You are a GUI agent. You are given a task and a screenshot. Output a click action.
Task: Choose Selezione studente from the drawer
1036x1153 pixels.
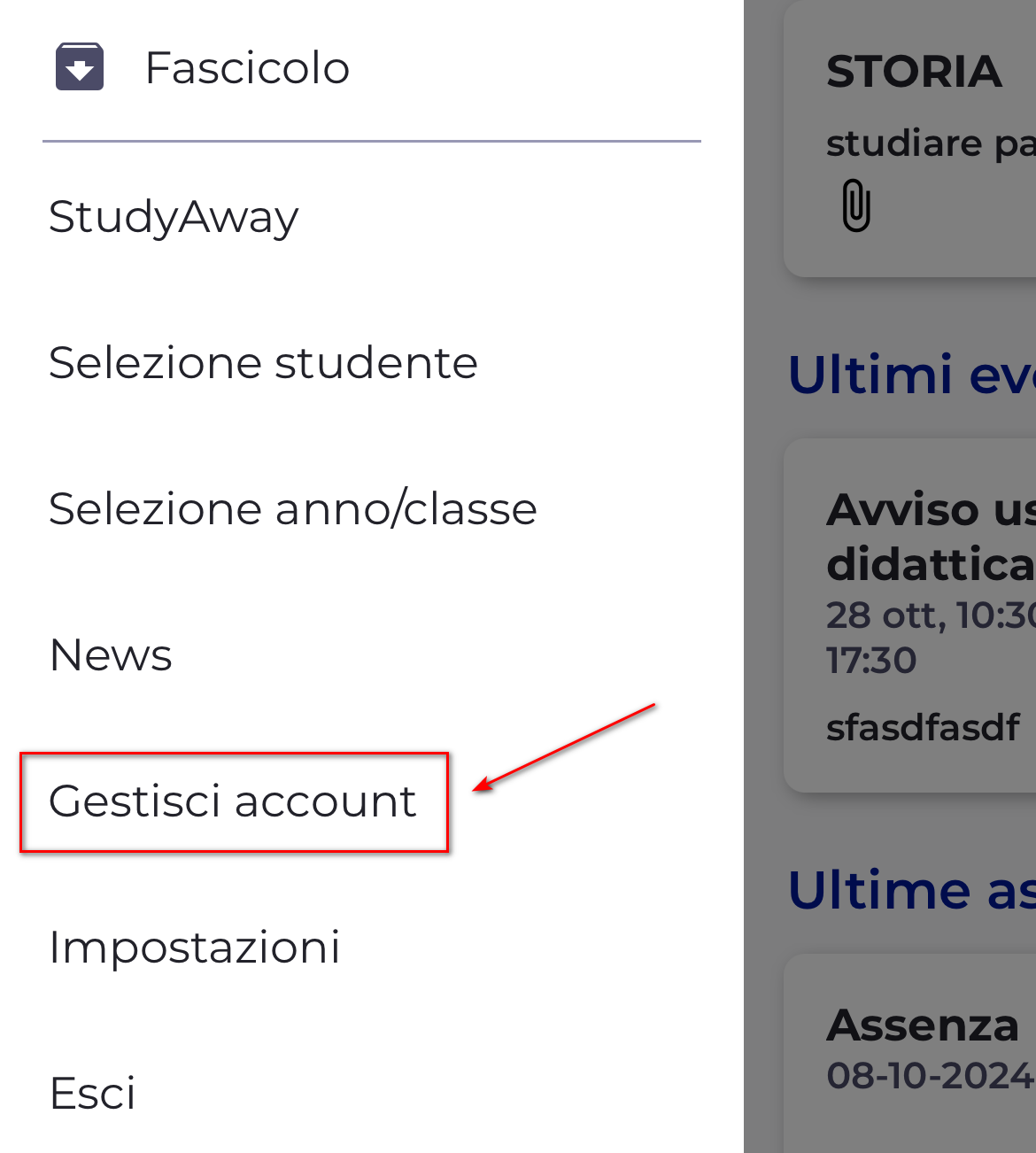(263, 362)
